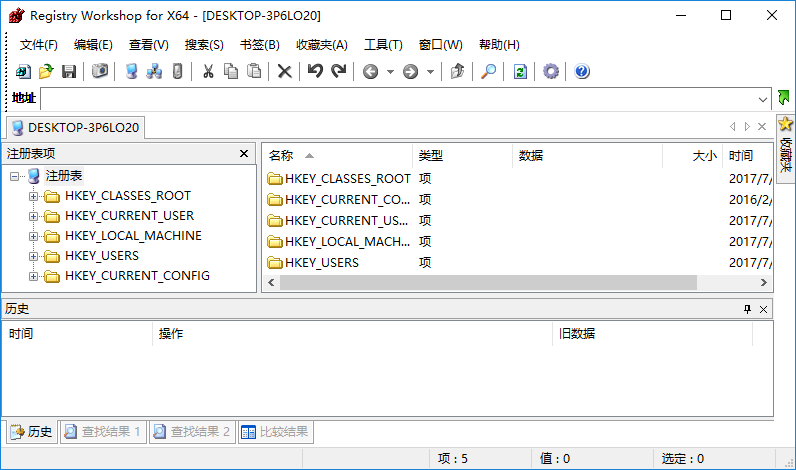Copy using the toolbar copy icon
The width and height of the screenshot is (796, 470).
click(231, 72)
